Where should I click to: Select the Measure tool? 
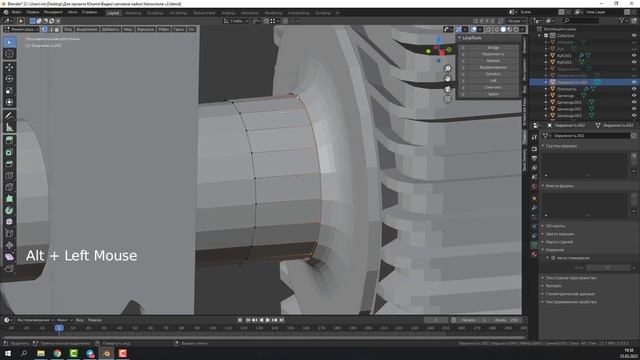tap(9, 127)
